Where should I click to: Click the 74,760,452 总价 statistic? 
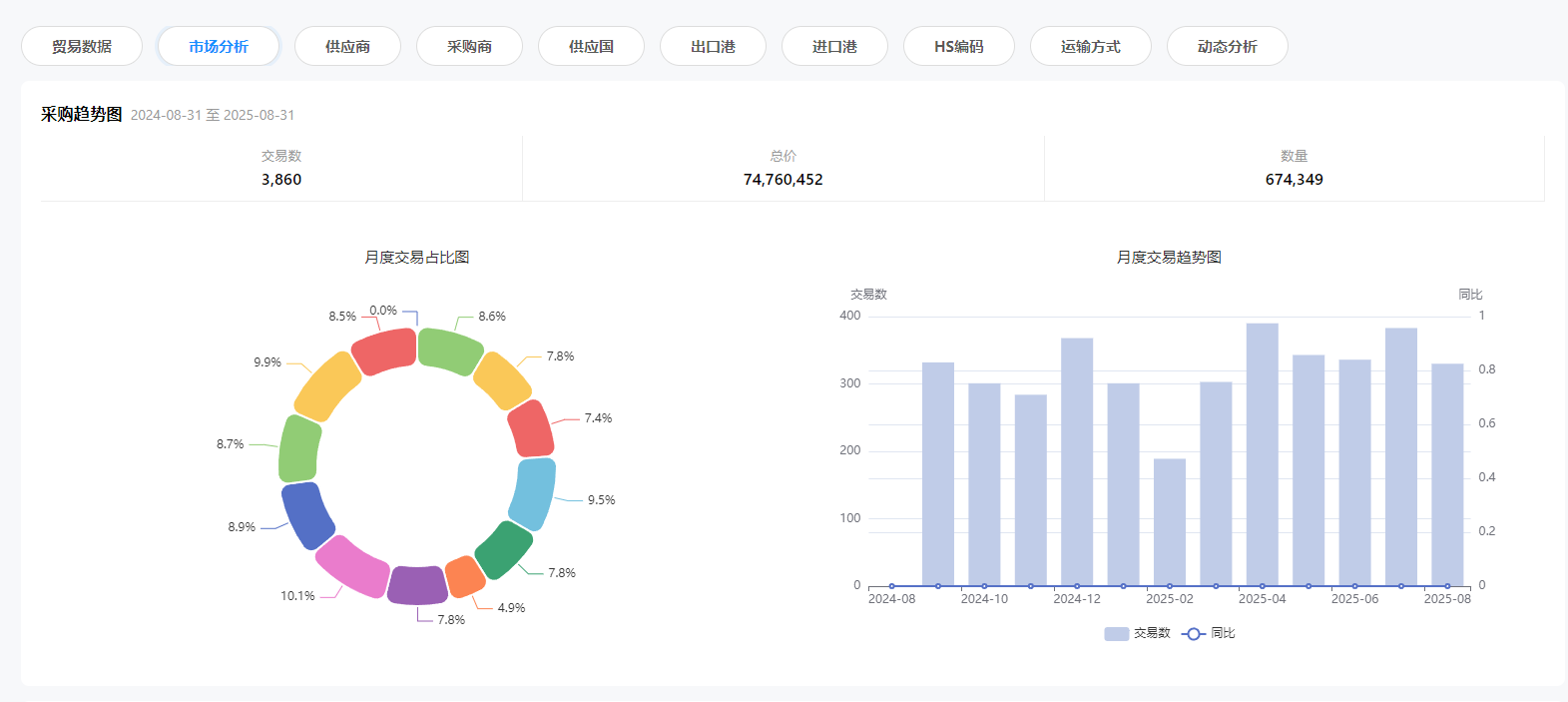[783, 180]
